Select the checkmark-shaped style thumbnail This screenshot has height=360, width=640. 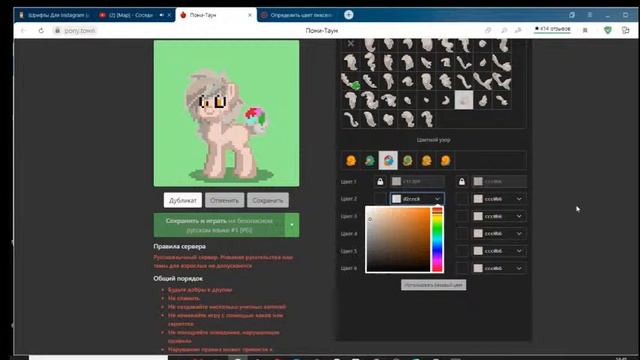(464, 62)
